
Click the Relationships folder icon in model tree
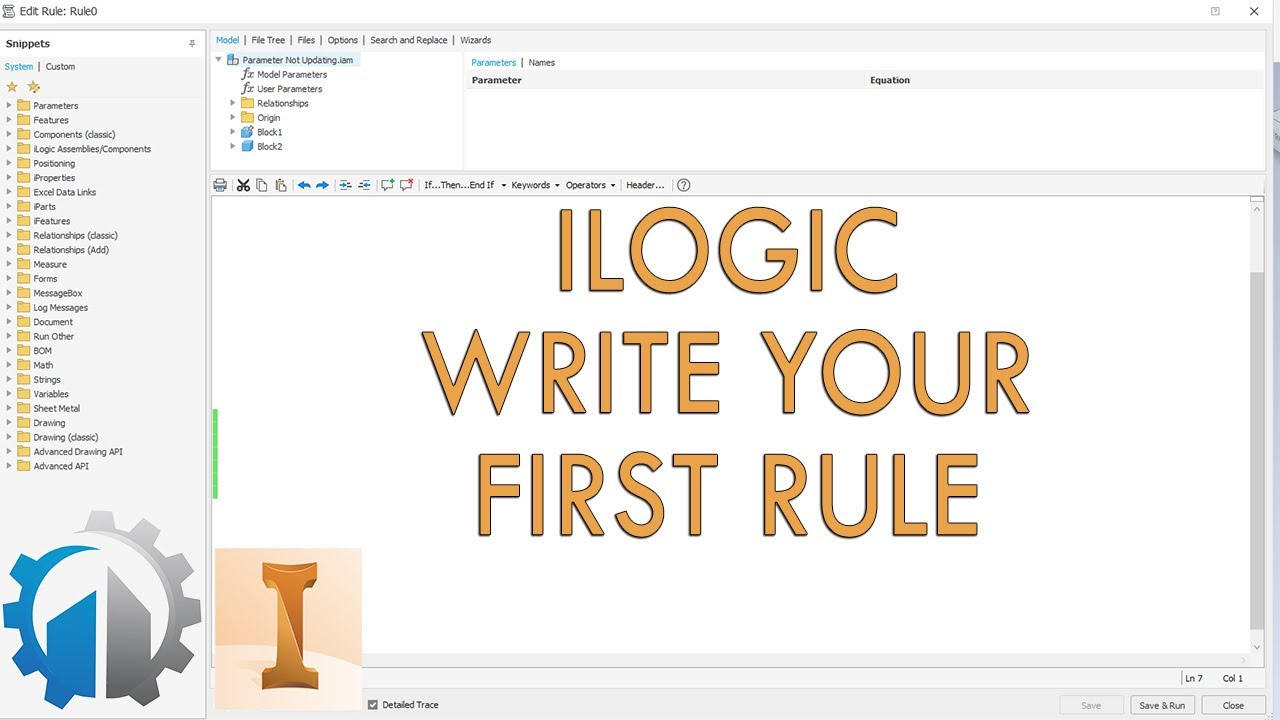tap(247, 103)
